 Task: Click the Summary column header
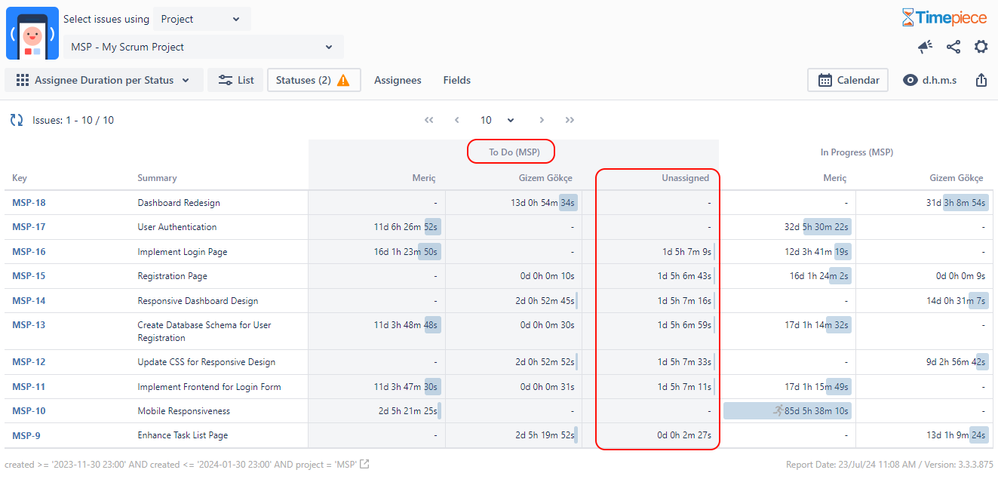point(157,178)
